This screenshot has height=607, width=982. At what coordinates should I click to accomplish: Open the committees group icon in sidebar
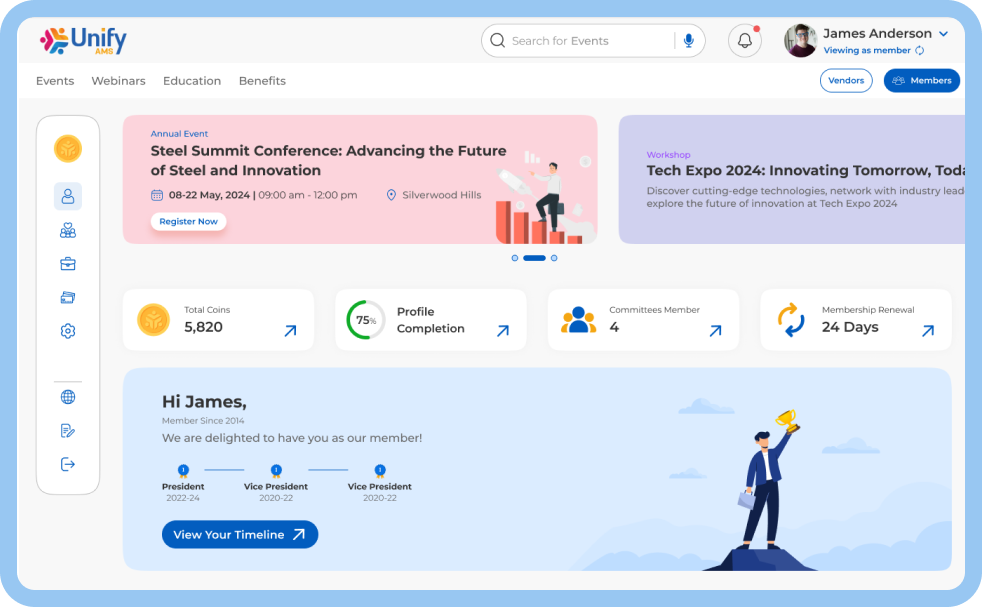pos(68,231)
